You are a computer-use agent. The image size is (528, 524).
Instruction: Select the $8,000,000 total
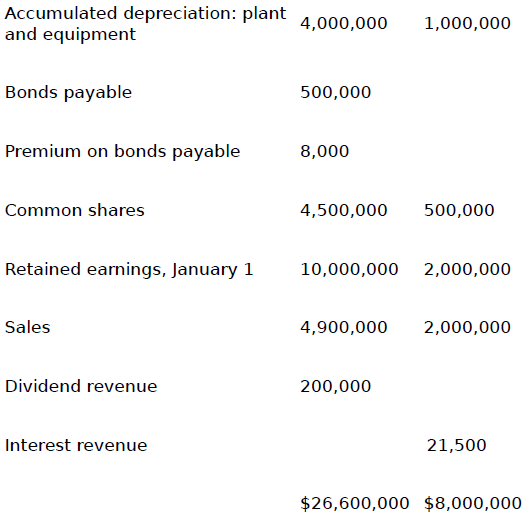coord(473,503)
